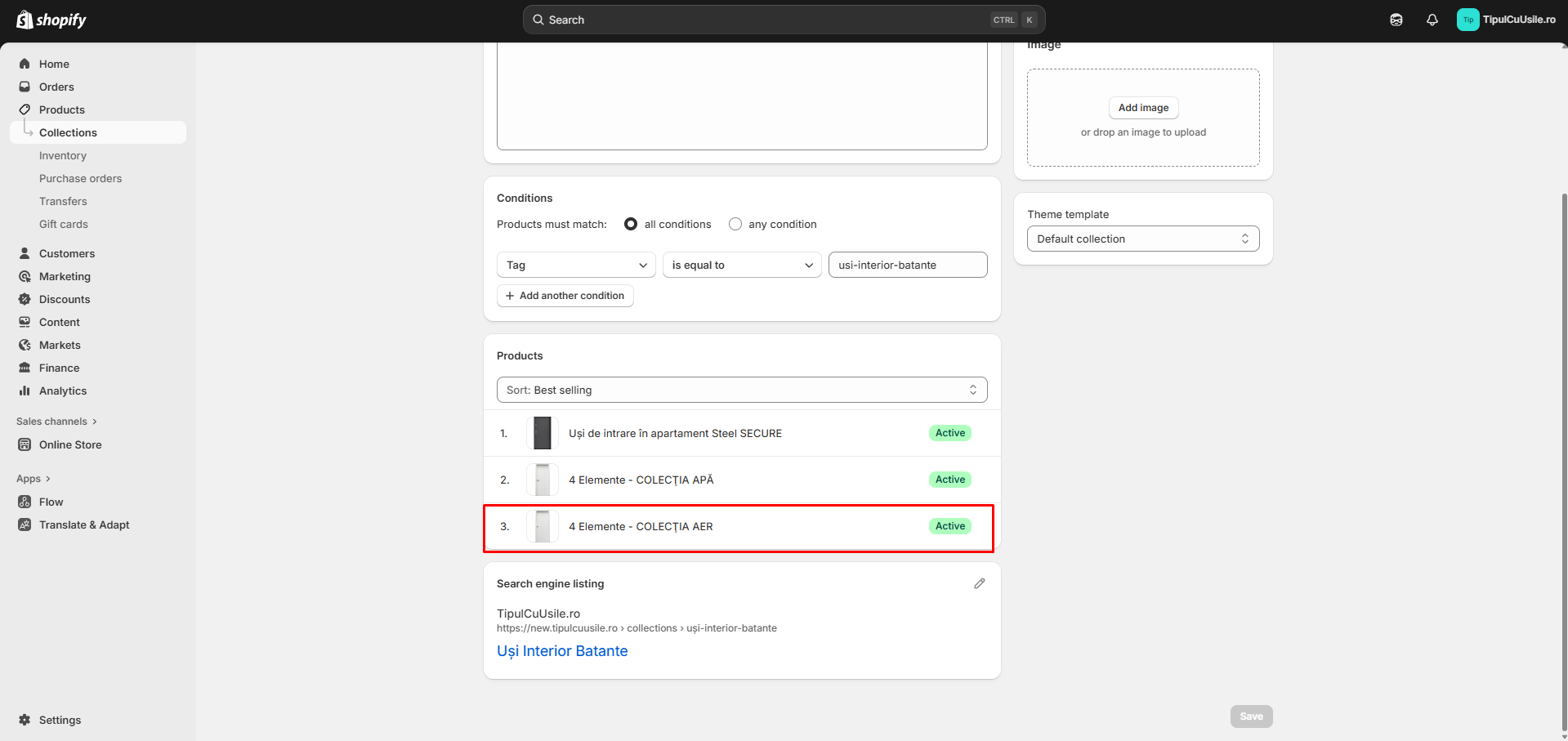The width and height of the screenshot is (1568, 741).
Task: Click Add another condition button
Action: tap(565, 296)
